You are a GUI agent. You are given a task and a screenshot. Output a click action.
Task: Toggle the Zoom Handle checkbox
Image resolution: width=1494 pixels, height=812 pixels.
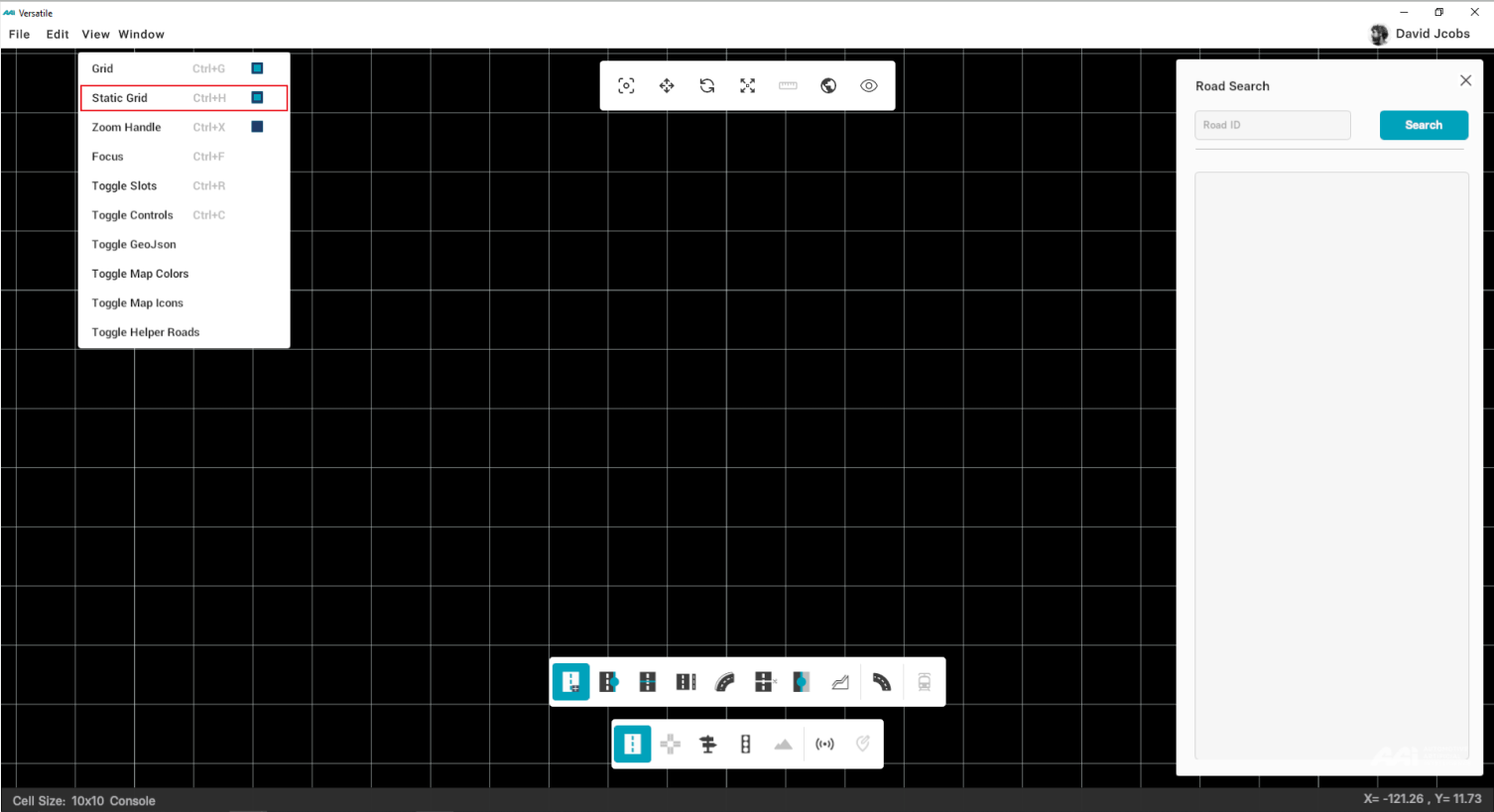pyautogui.click(x=257, y=127)
